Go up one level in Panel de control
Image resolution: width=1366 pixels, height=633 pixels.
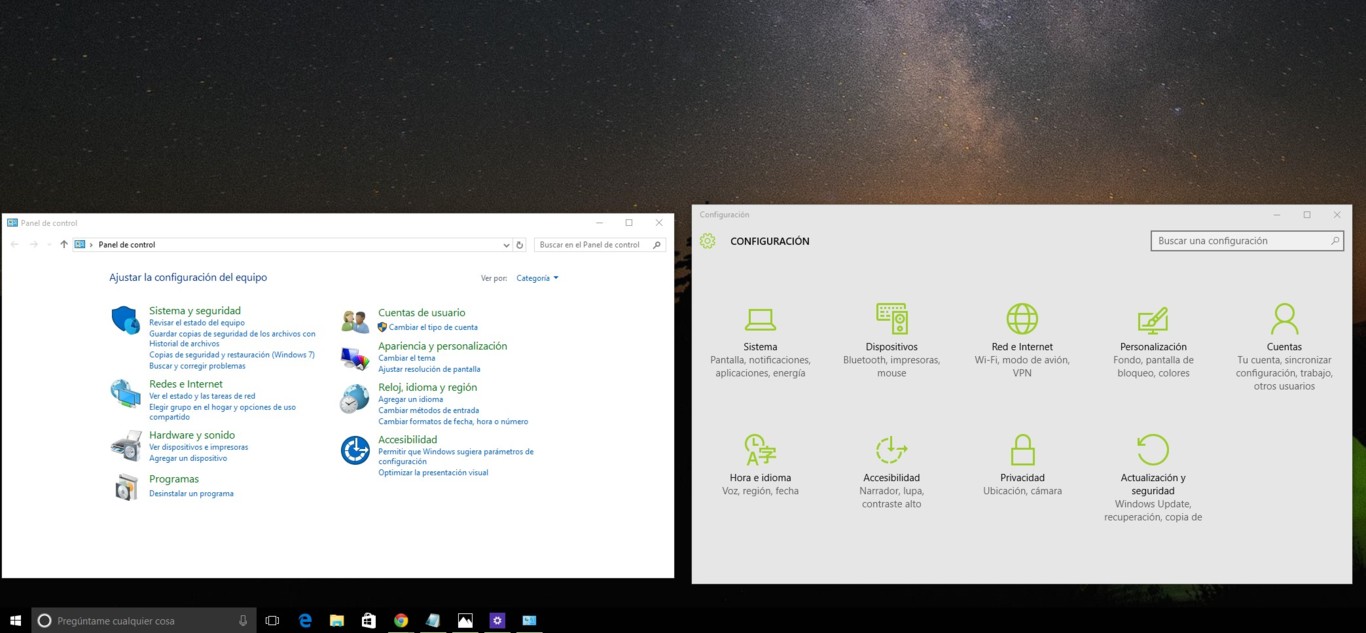pyautogui.click(x=64, y=245)
